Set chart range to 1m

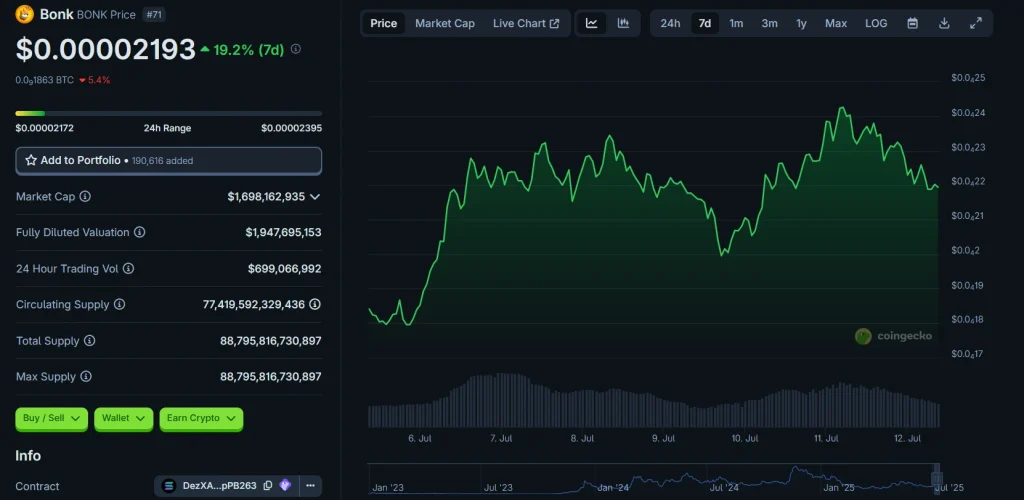point(736,23)
